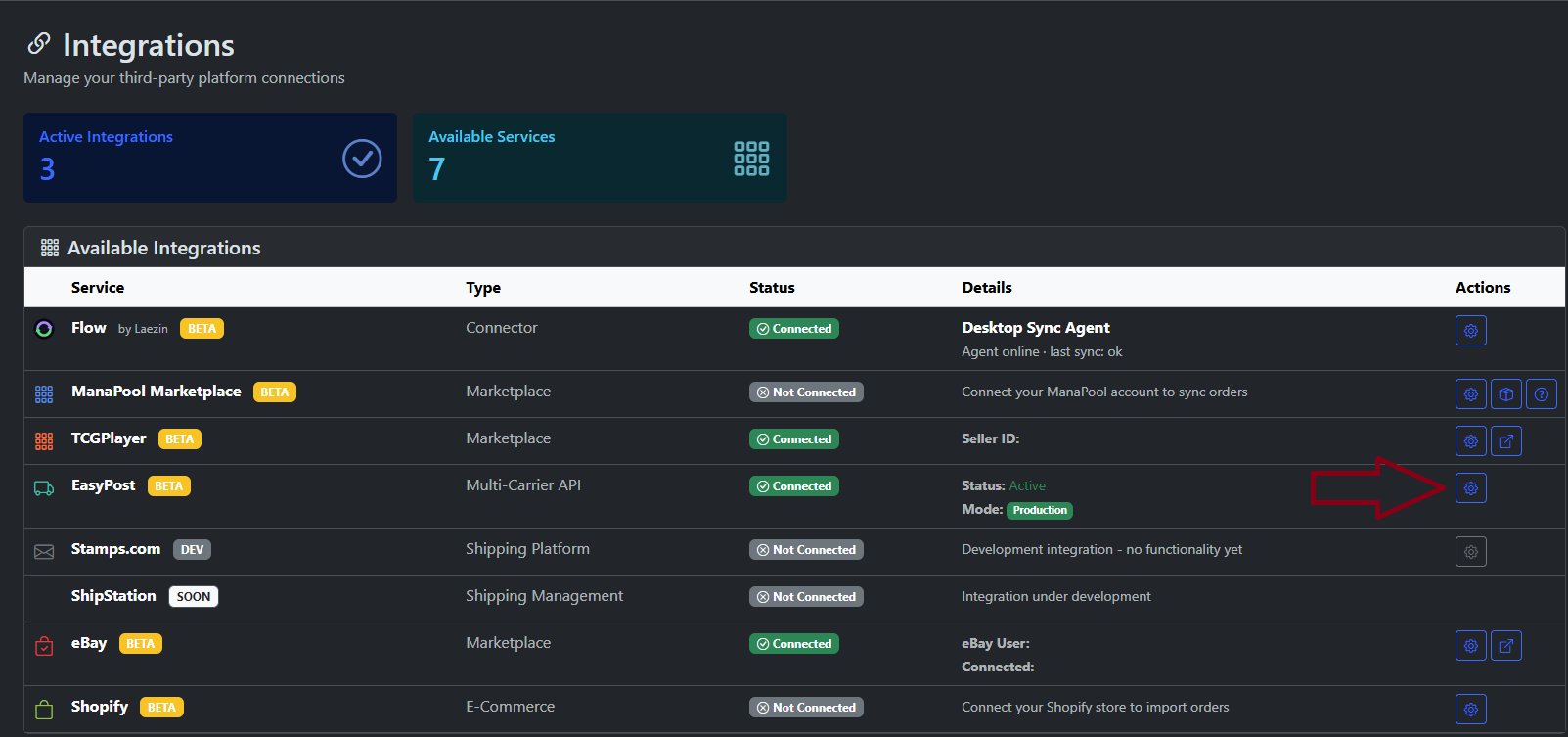
Task: Click the Multi-Carrier API type cell
Action: (523, 485)
